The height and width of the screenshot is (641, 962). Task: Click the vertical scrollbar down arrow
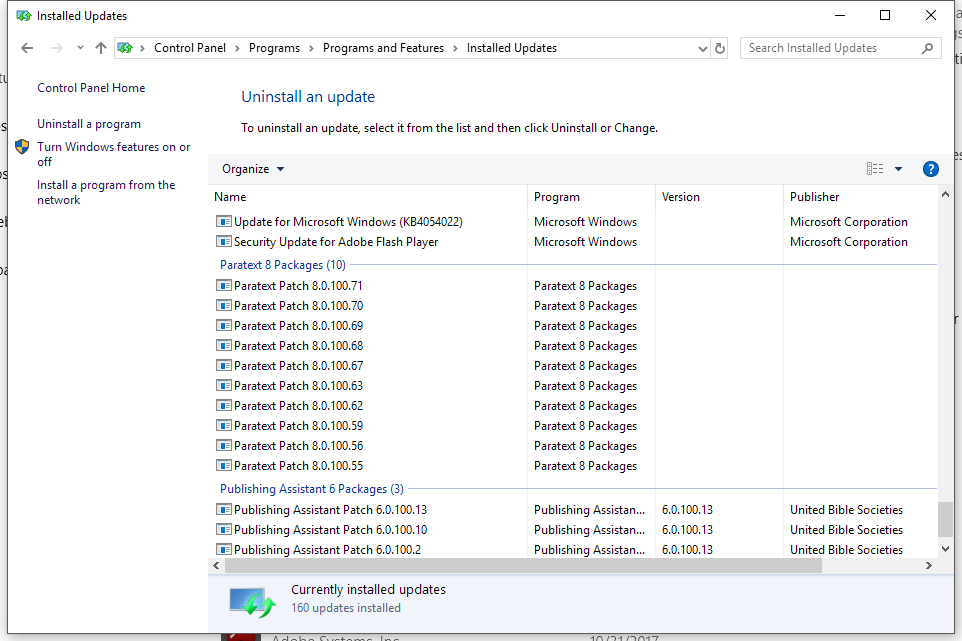pyautogui.click(x=945, y=549)
